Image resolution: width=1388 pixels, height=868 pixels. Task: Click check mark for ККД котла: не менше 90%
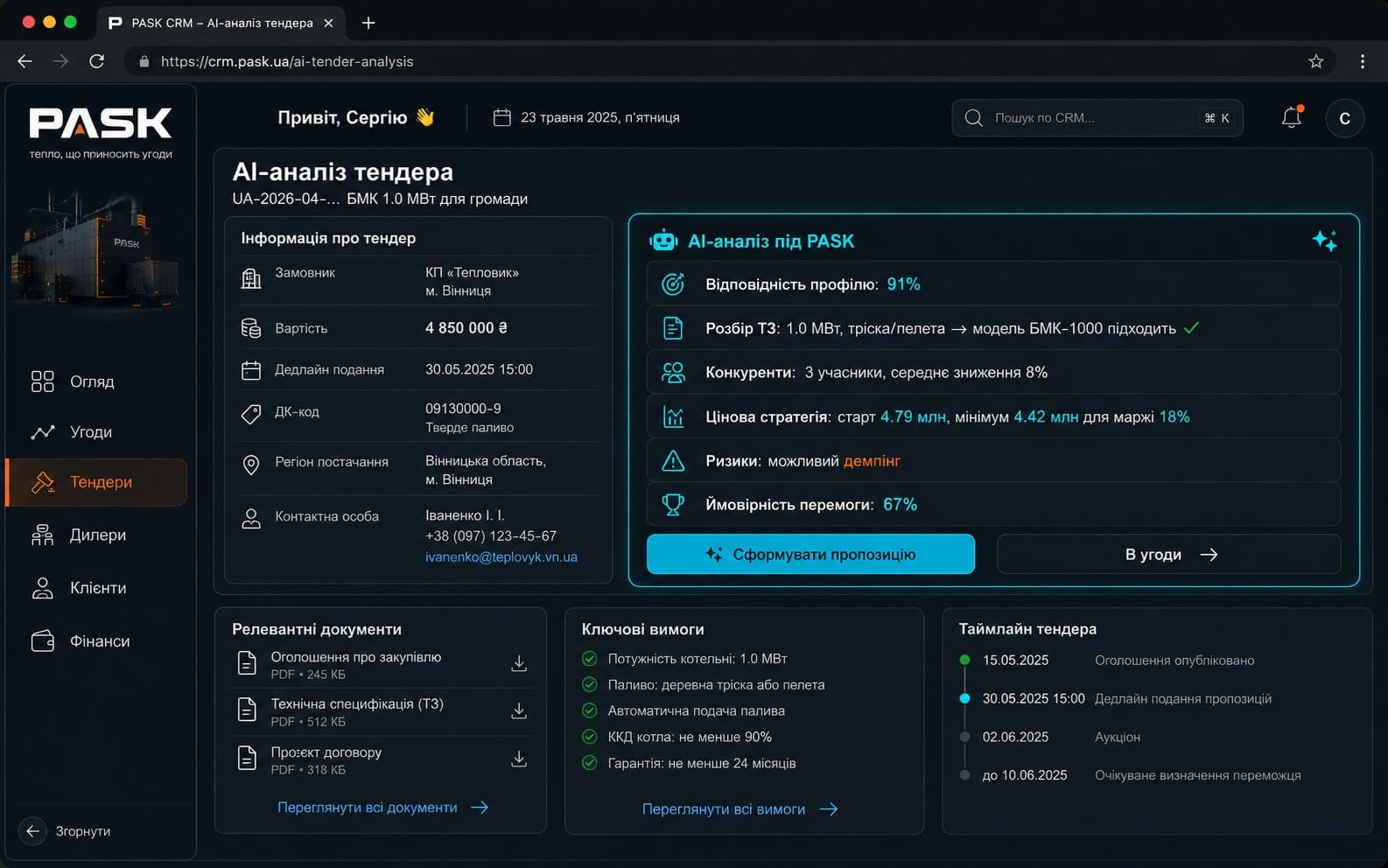click(590, 737)
